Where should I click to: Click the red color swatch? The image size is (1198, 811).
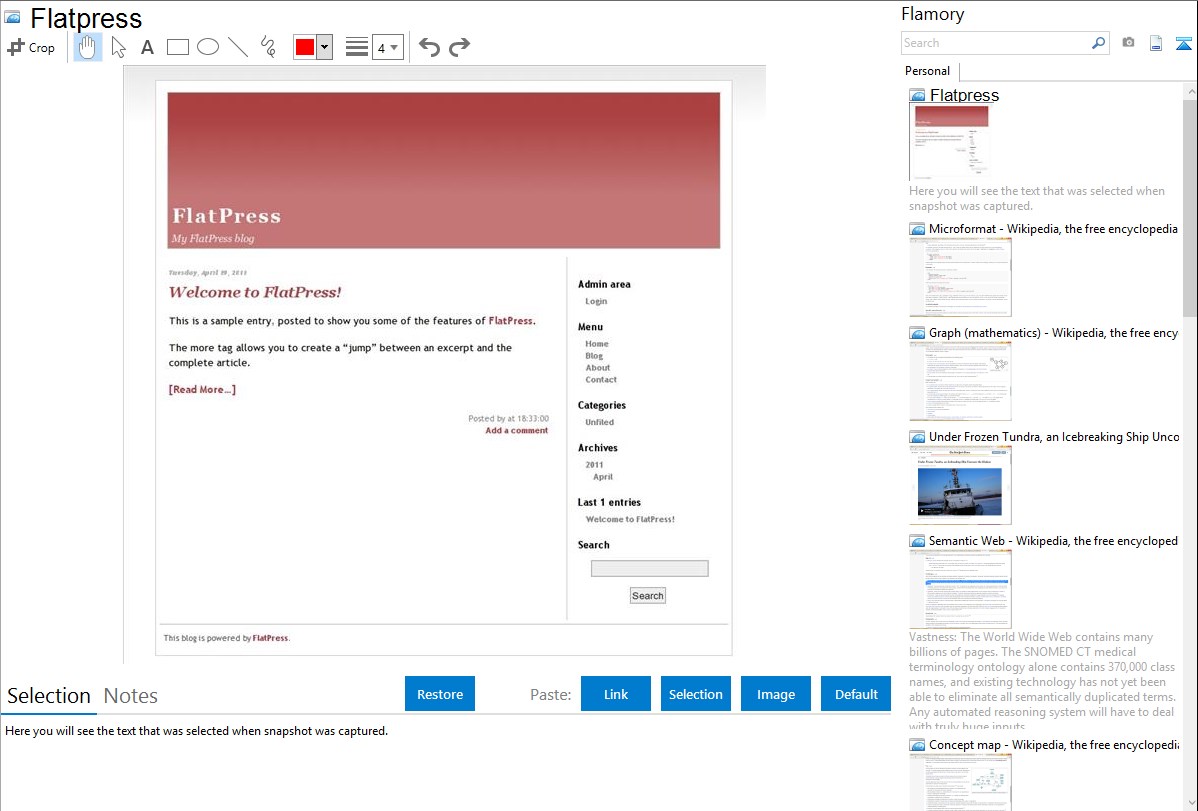pos(305,47)
